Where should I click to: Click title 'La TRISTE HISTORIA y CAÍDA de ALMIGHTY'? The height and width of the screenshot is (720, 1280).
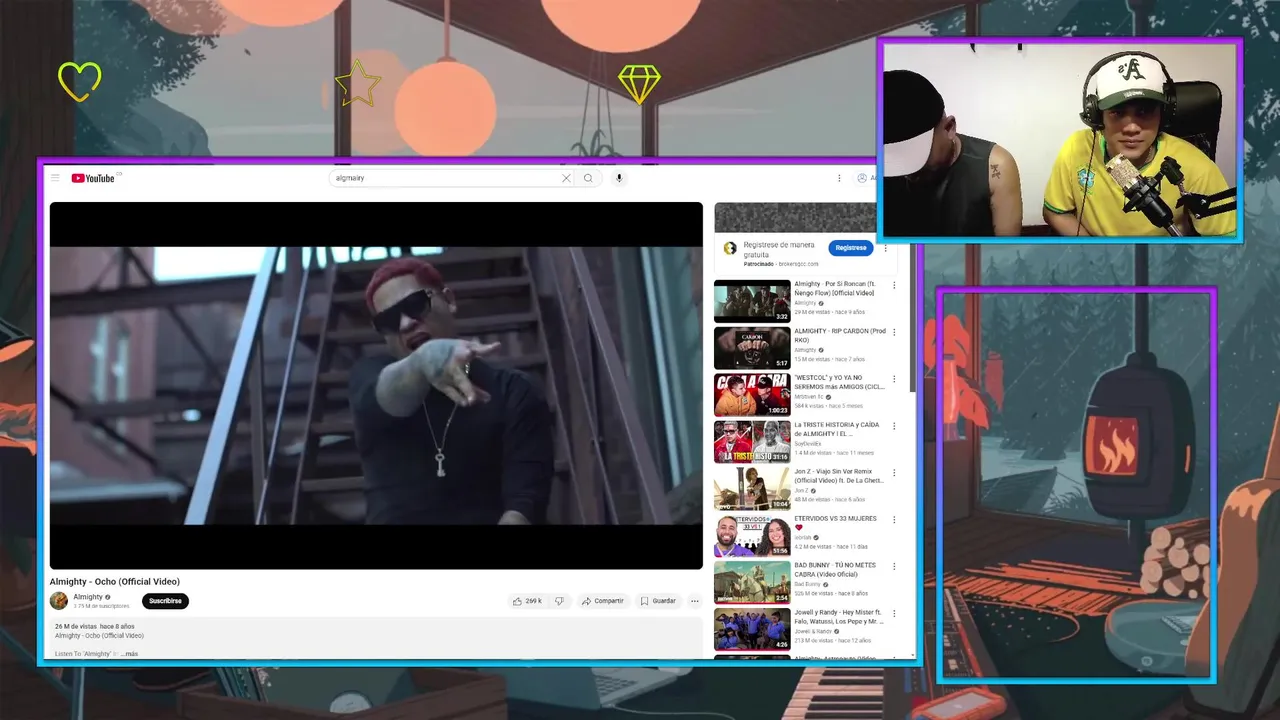[x=837, y=429]
